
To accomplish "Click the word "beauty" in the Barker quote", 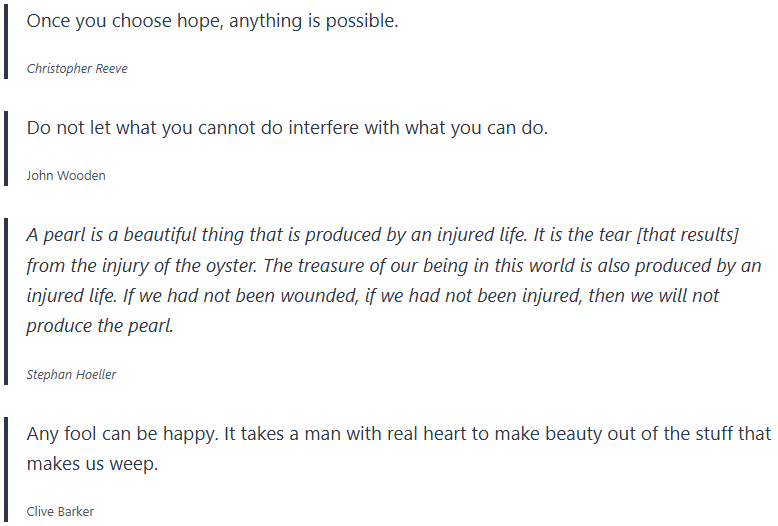I will click(526, 434).
